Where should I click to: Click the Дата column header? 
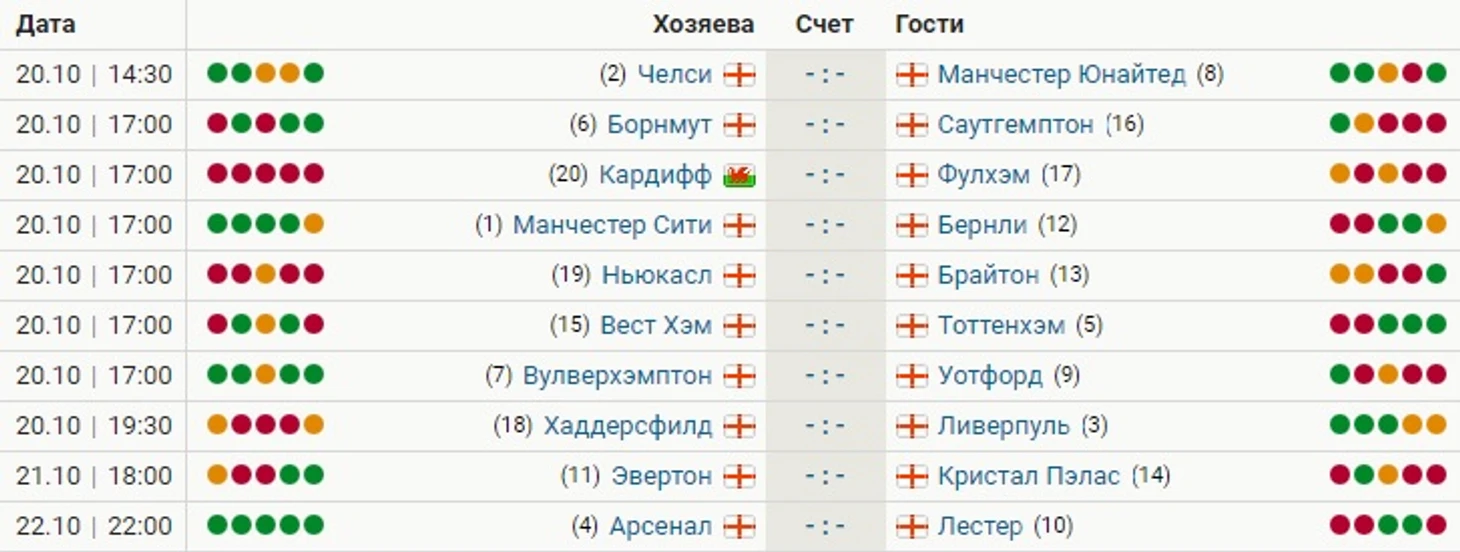click(46, 24)
